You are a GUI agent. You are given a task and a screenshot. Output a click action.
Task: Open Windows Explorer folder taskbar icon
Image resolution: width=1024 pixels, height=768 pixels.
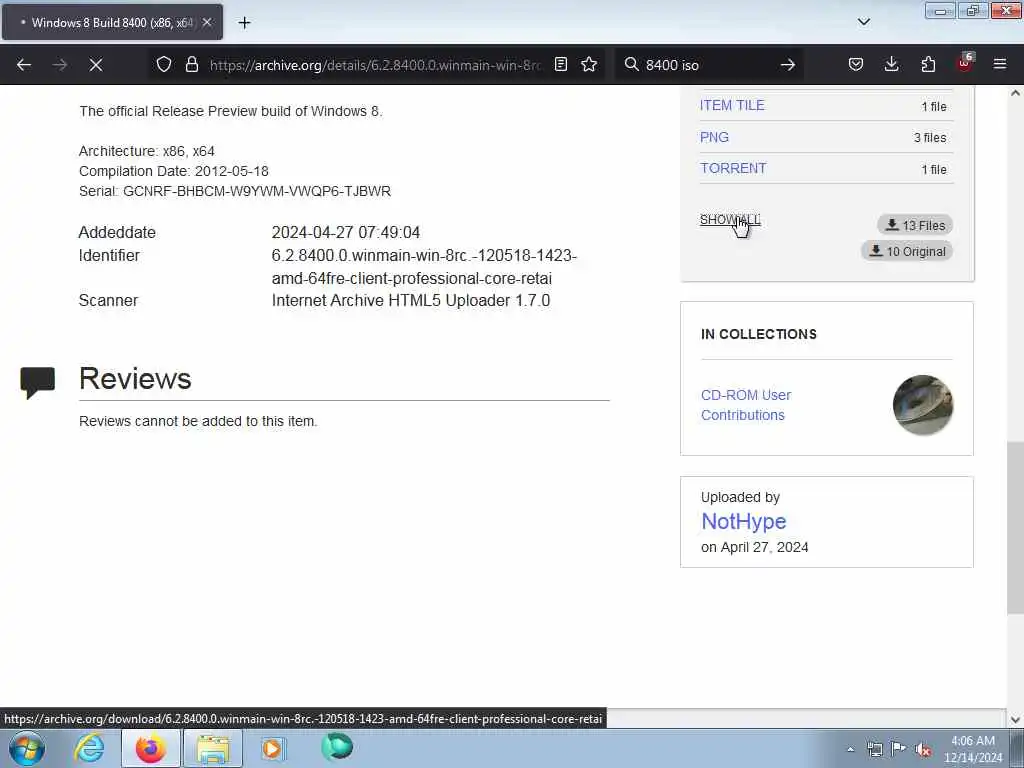point(213,748)
